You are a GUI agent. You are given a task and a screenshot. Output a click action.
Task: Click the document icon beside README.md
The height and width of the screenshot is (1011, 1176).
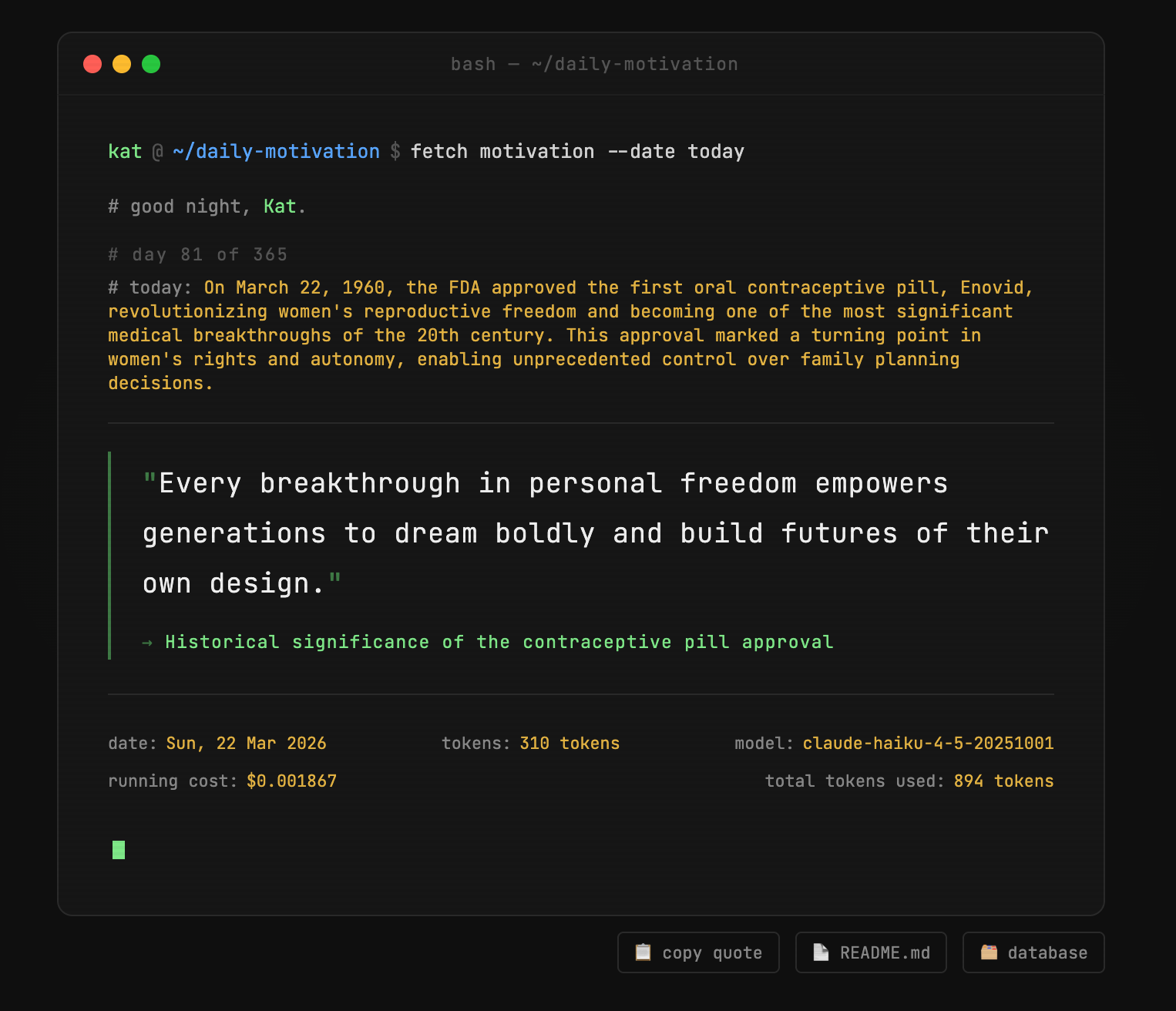(x=821, y=952)
